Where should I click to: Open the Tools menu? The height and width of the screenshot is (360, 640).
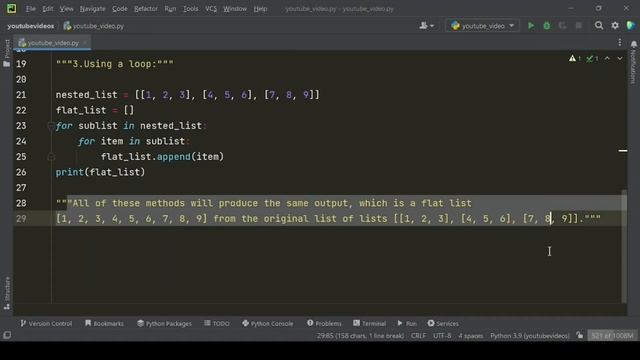190,9
